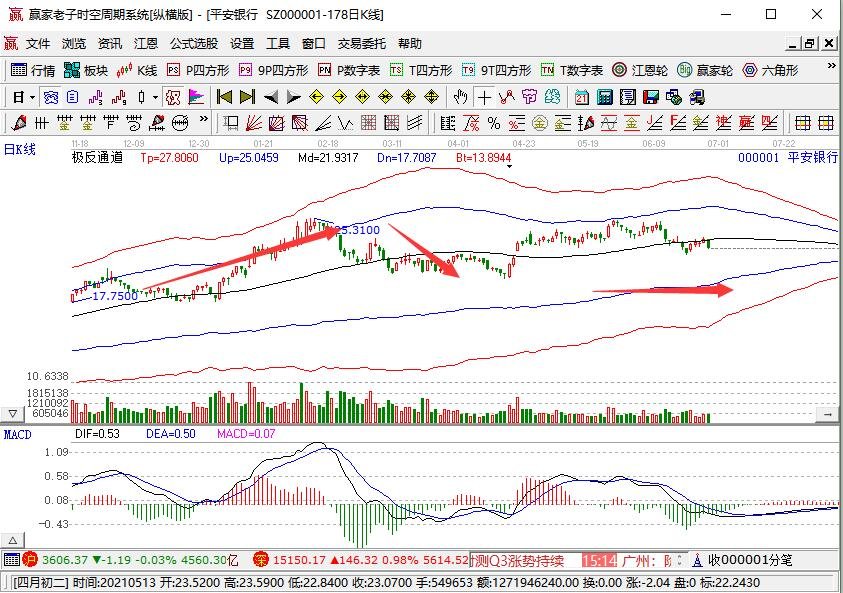Image resolution: width=843 pixels, height=593 pixels.
Task: Click the calendar 21 icon
Action: click(582, 97)
